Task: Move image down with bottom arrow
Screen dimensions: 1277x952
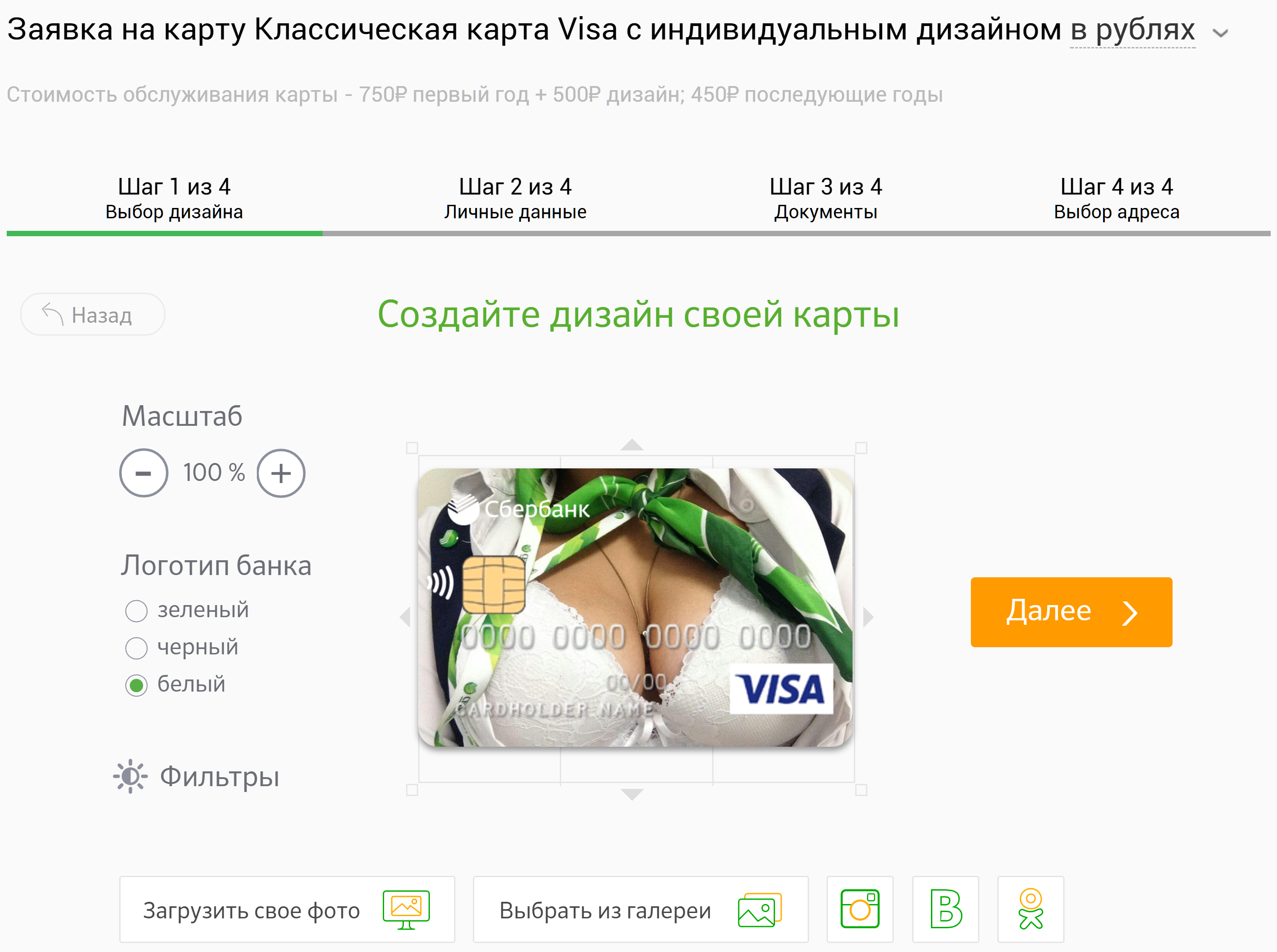Action: pyautogui.click(x=632, y=795)
